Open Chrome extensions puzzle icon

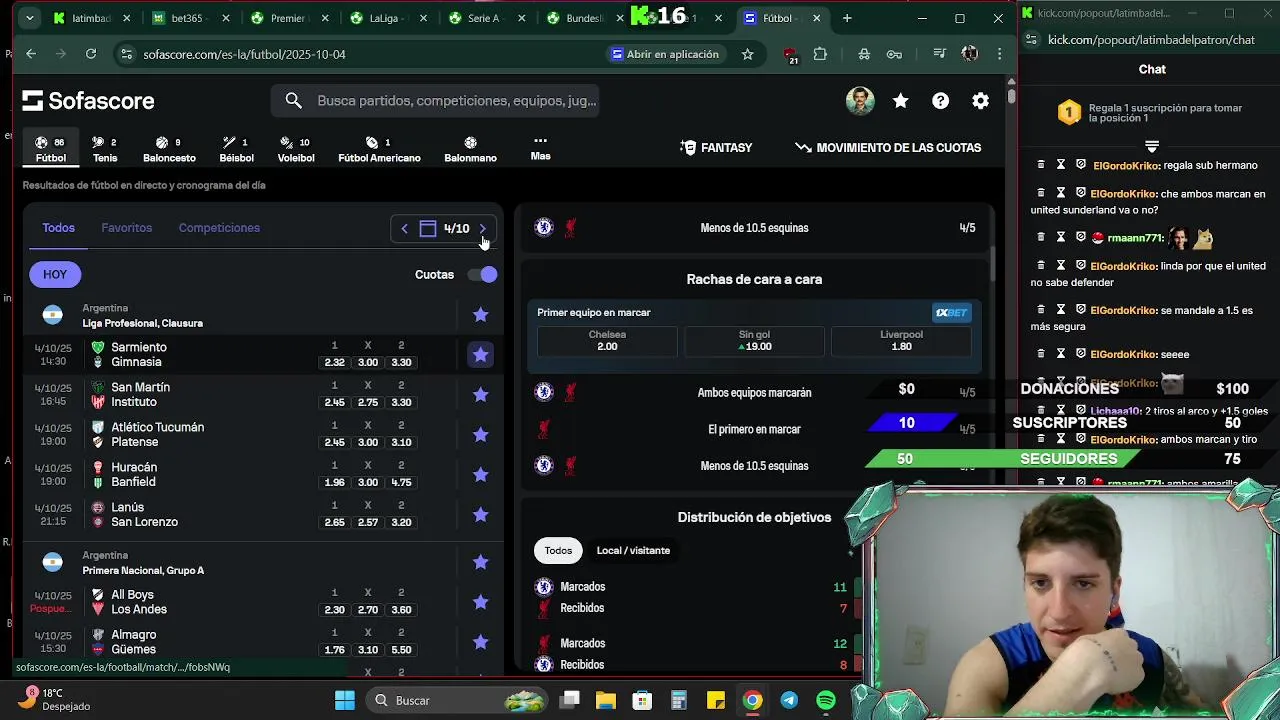(x=820, y=54)
